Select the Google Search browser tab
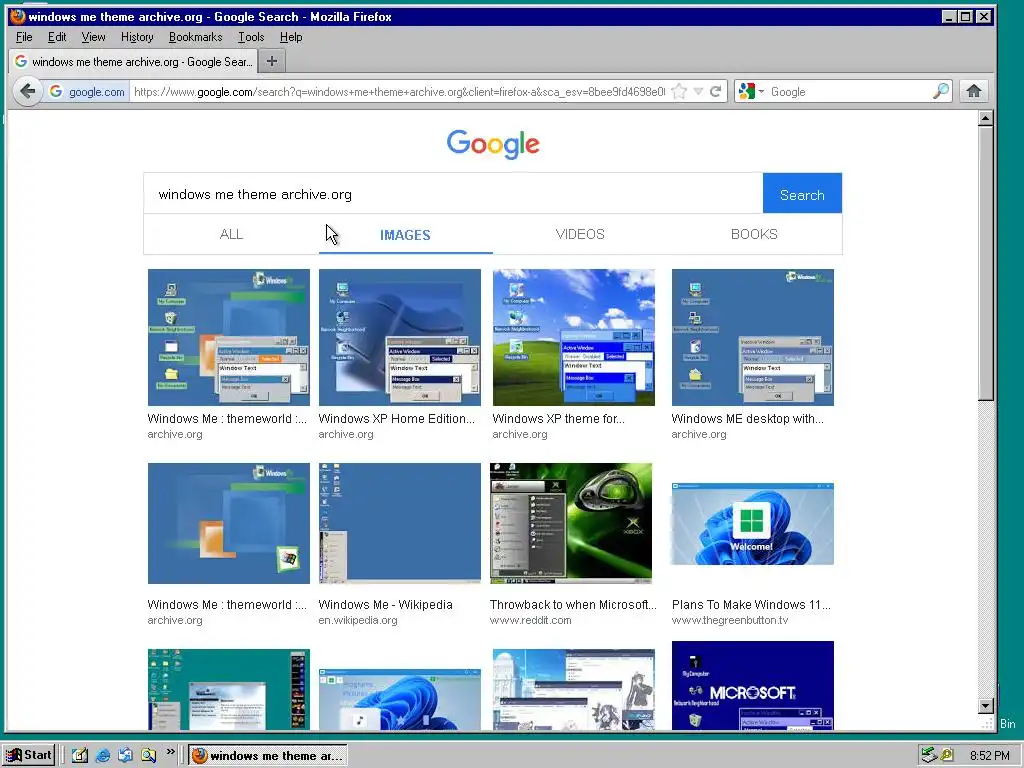Viewport: 1024px width, 768px height. tap(133, 61)
